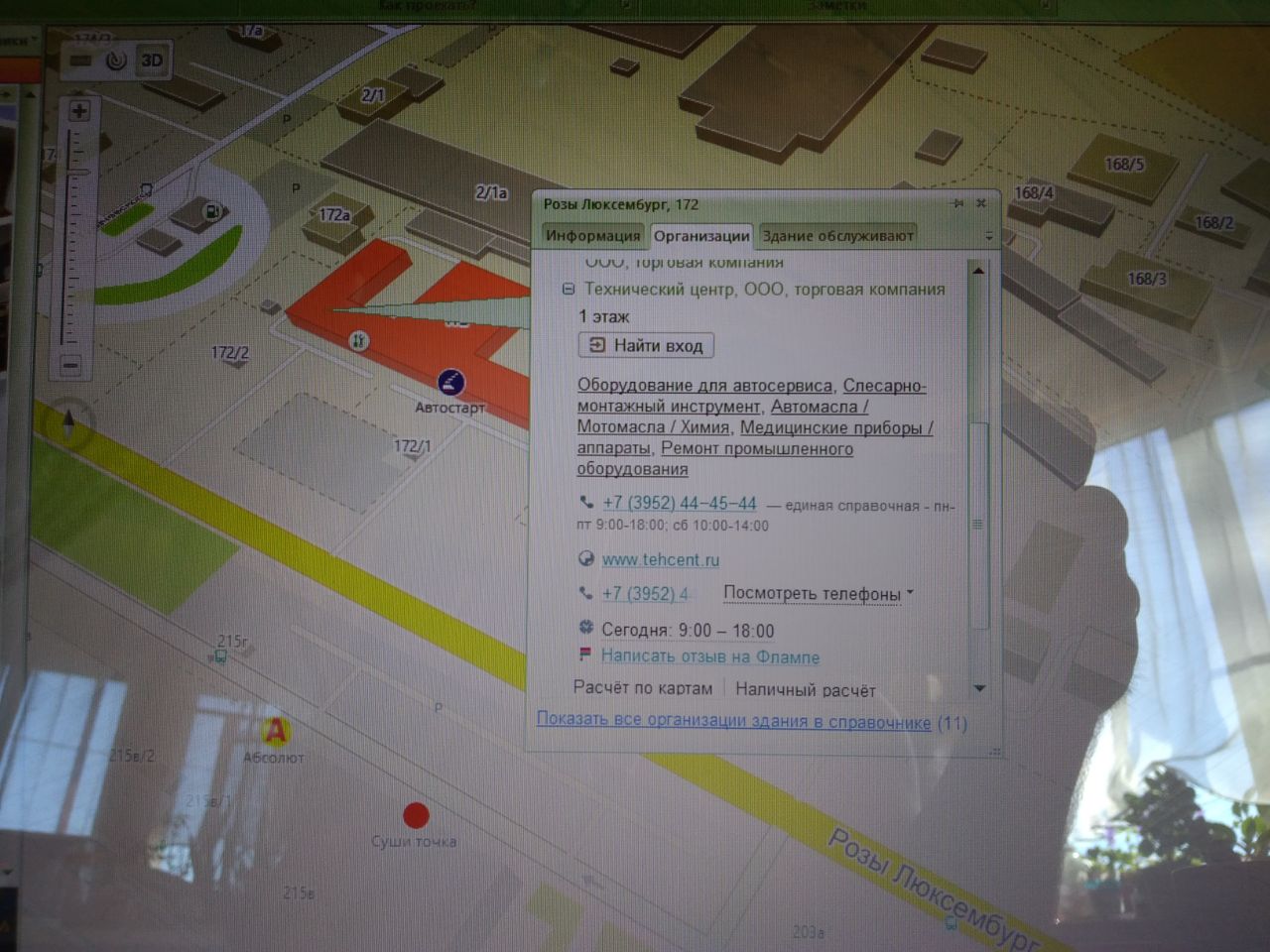Open the tab overflow arrow in popup
Image resolution: width=1270 pixels, height=952 pixels.
pyautogui.click(x=988, y=237)
